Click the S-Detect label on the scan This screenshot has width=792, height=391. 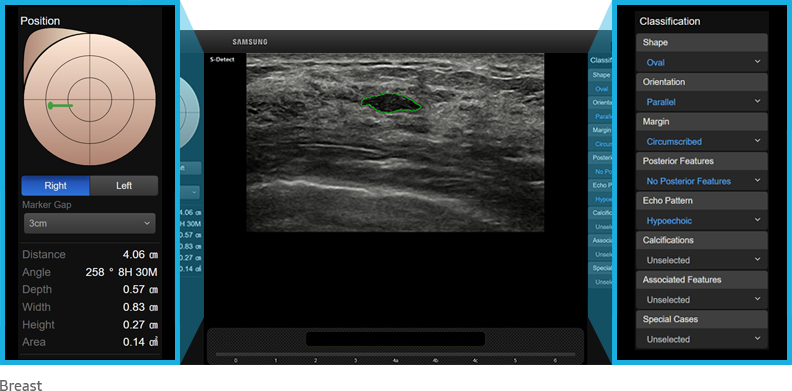point(222,60)
